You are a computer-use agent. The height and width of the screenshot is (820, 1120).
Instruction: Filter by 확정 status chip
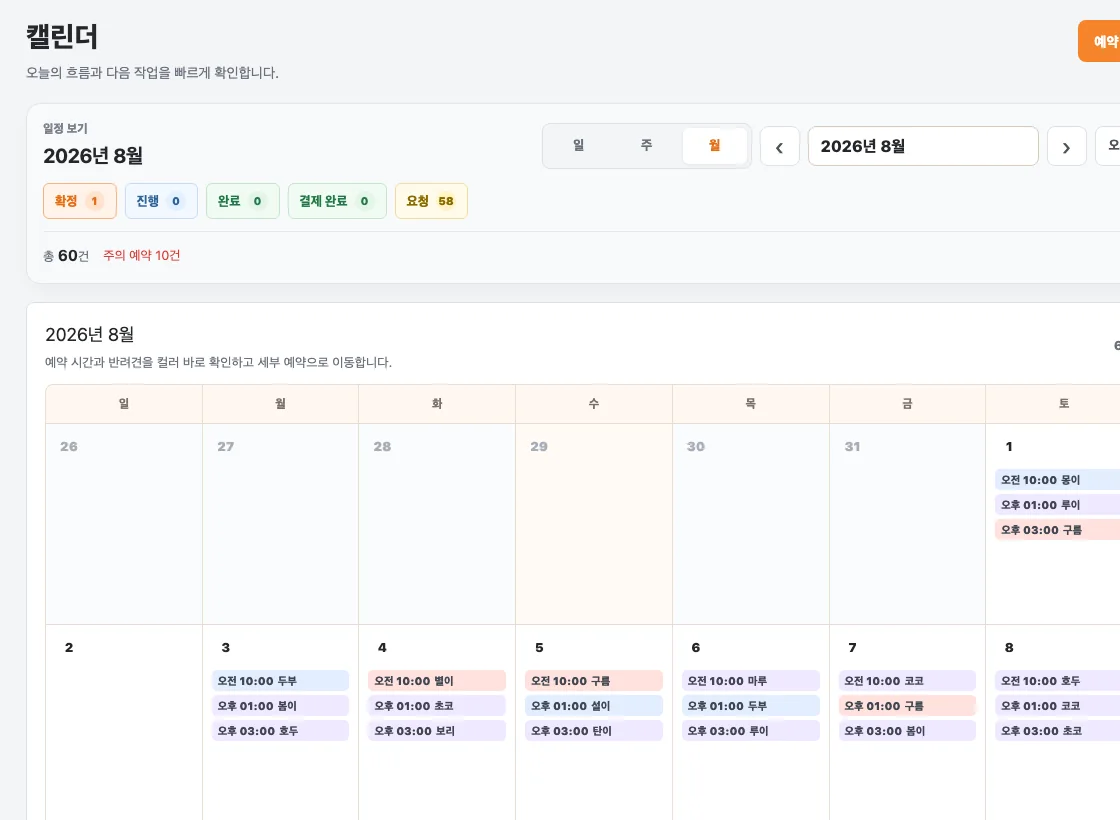coord(80,201)
